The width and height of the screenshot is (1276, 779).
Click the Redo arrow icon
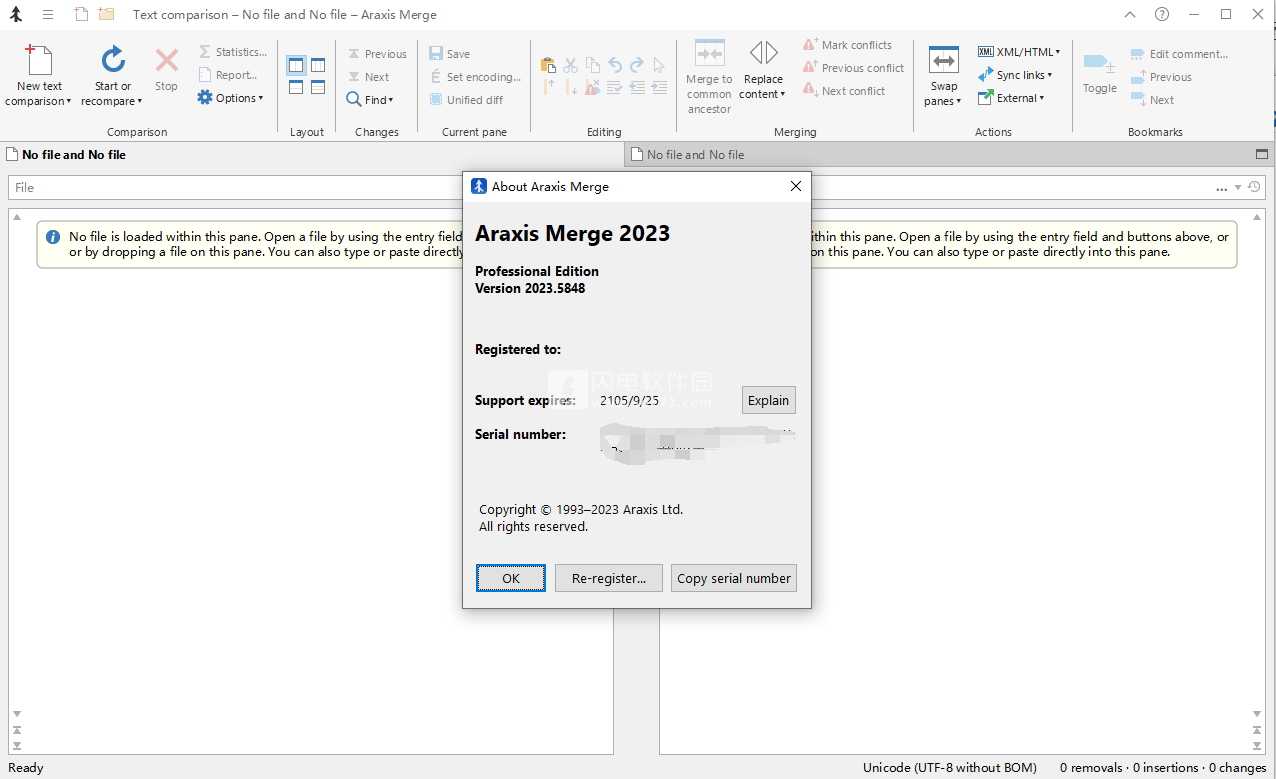[636, 65]
